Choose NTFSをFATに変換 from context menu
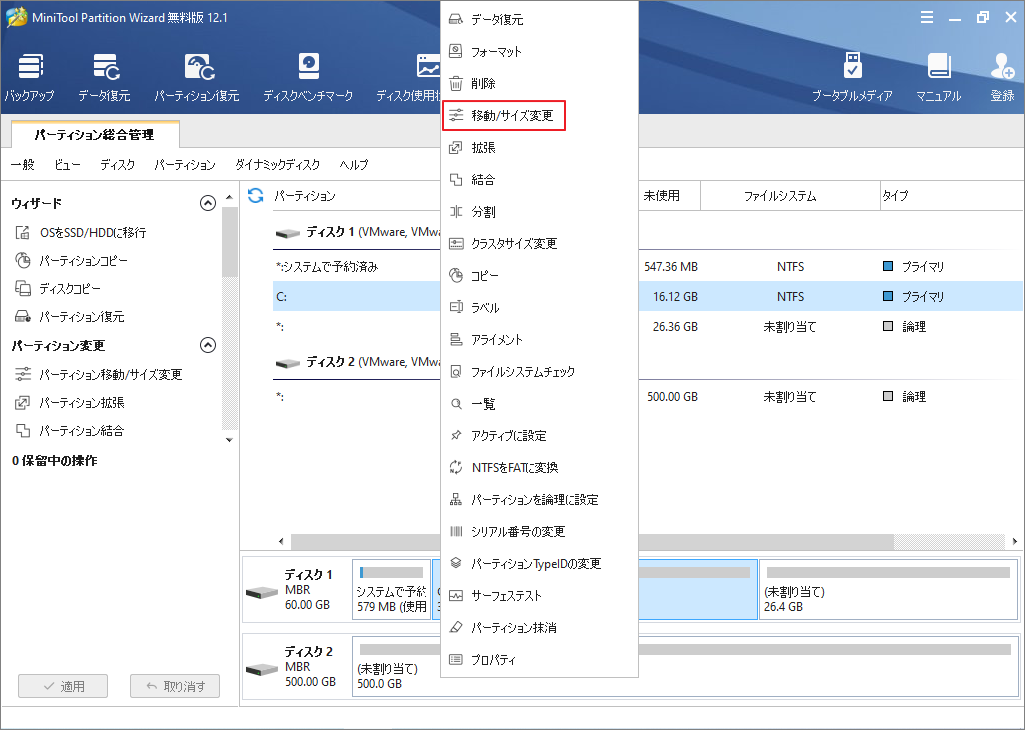The height and width of the screenshot is (730, 1025). pyautogui.click(x=539, y=468)
